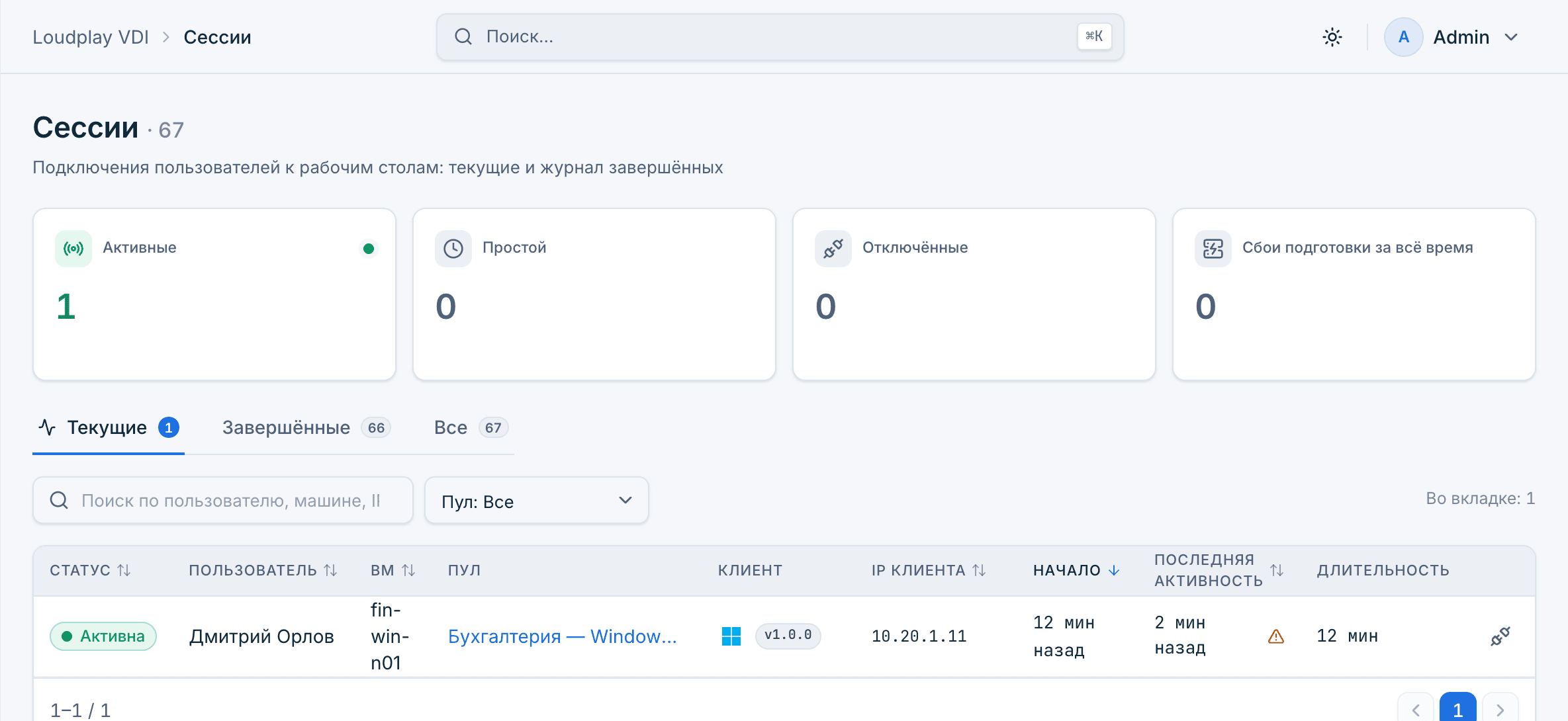Click the green status dot on Активные card
Viewport: 1568px width, 721px height.
coord(369,249)
